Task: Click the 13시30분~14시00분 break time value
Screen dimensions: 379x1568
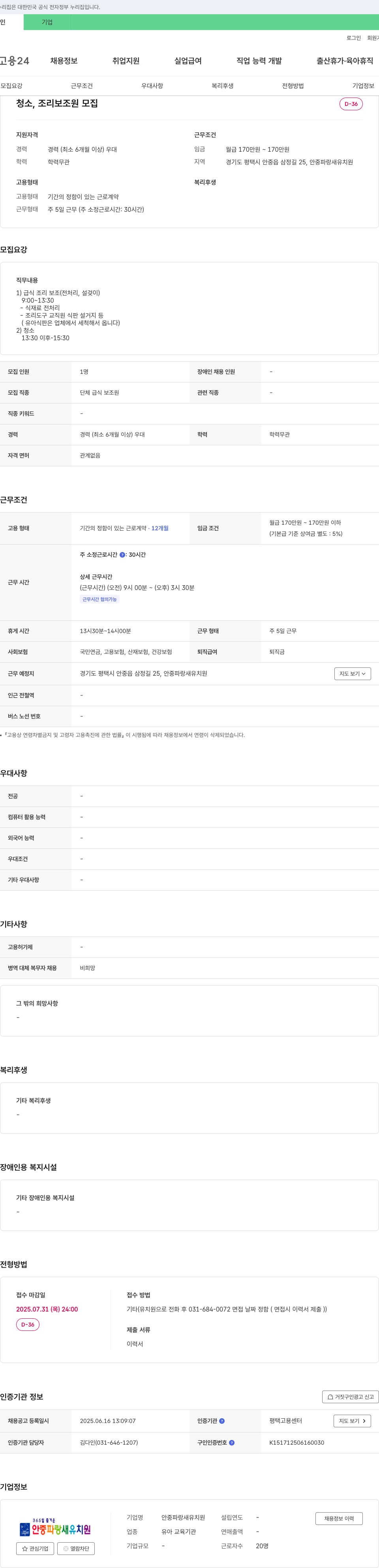Action: 105,631
